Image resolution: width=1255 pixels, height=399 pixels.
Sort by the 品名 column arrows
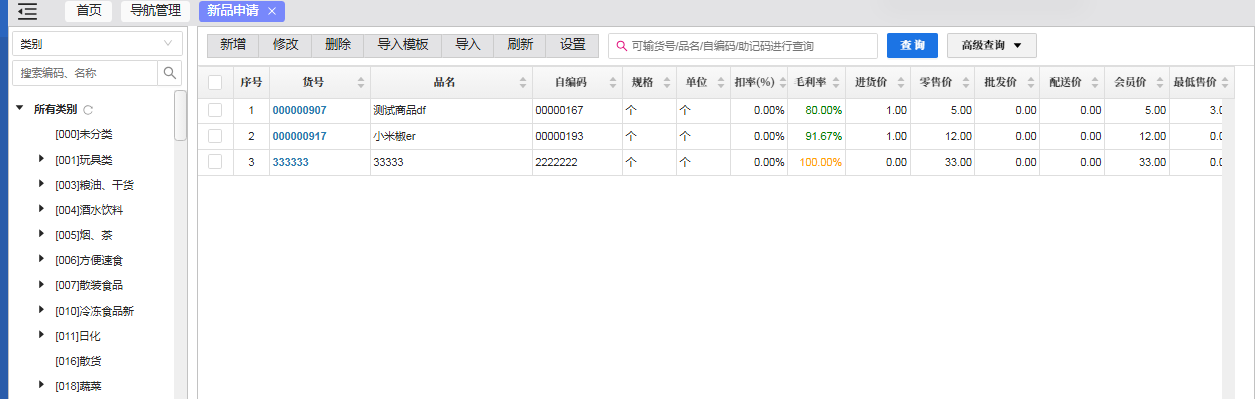(523, 83)
